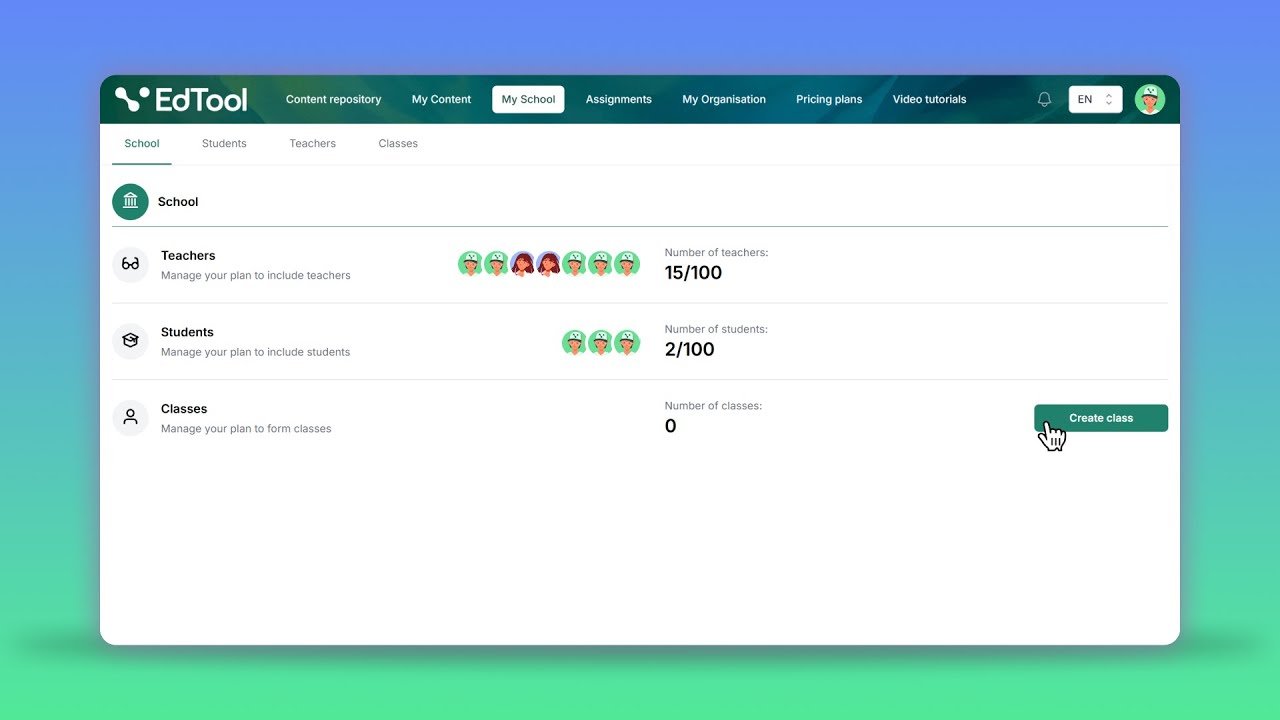Click 'Manage your plan to form classes'
Screen dimensions: 1280x720
point(246,429)
